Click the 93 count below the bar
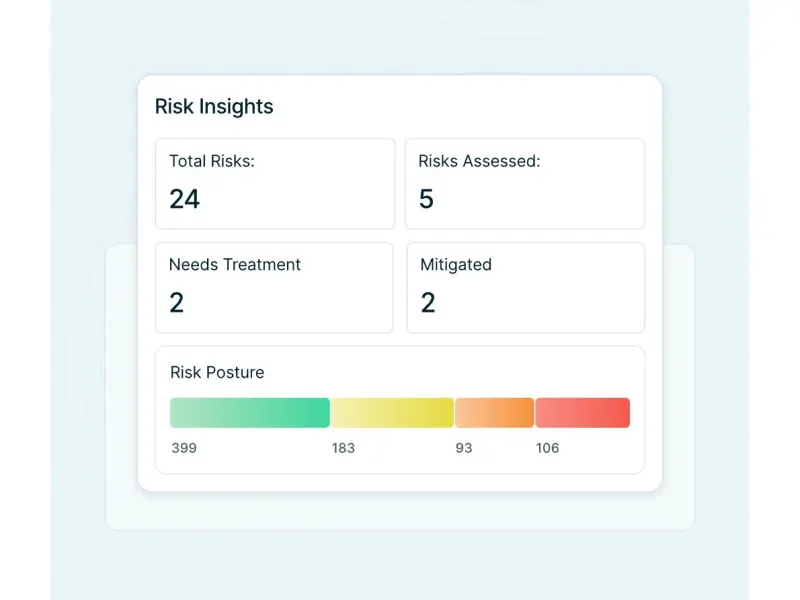The image size is (800, 600). pyautogui.click(x=464, y=448)
